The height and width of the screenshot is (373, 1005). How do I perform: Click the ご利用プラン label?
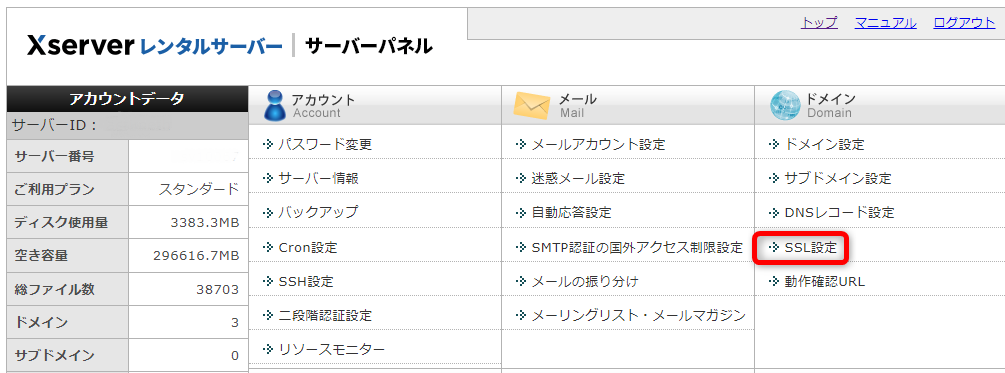pos(54,189)
